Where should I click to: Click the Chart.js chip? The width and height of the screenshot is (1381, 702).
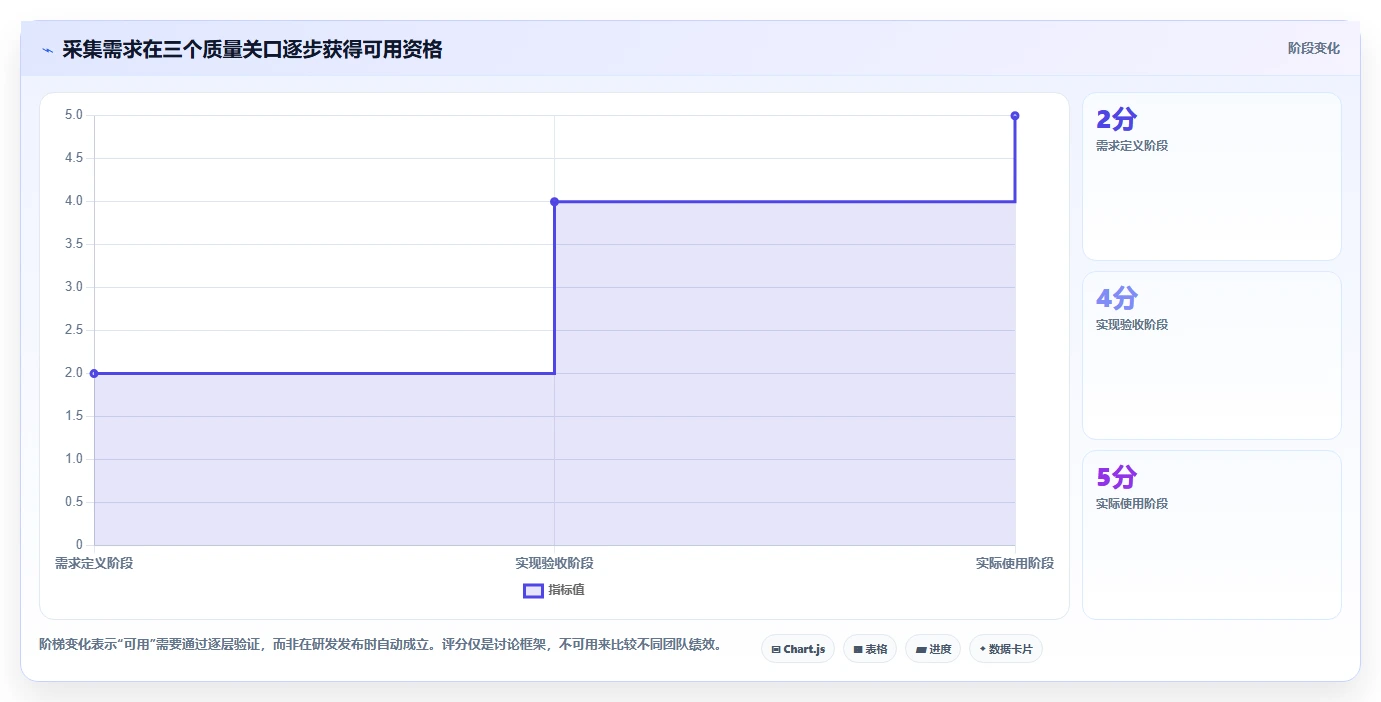[798, 649]
